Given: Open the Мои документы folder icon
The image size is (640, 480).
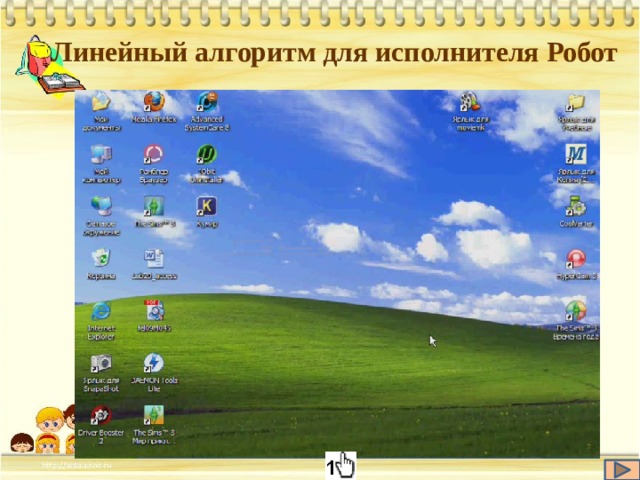Looking at the screenshot, I should (101, 102).
